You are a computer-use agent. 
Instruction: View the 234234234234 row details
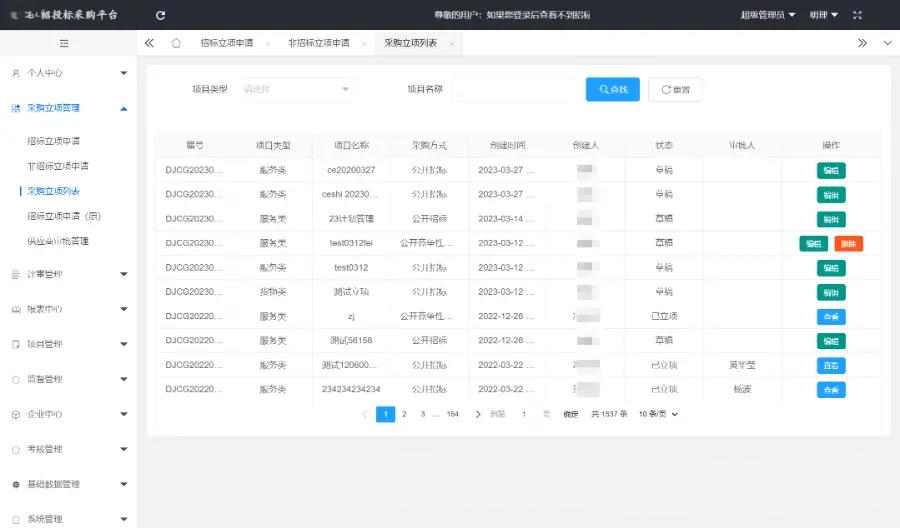(x=831, y=390)
